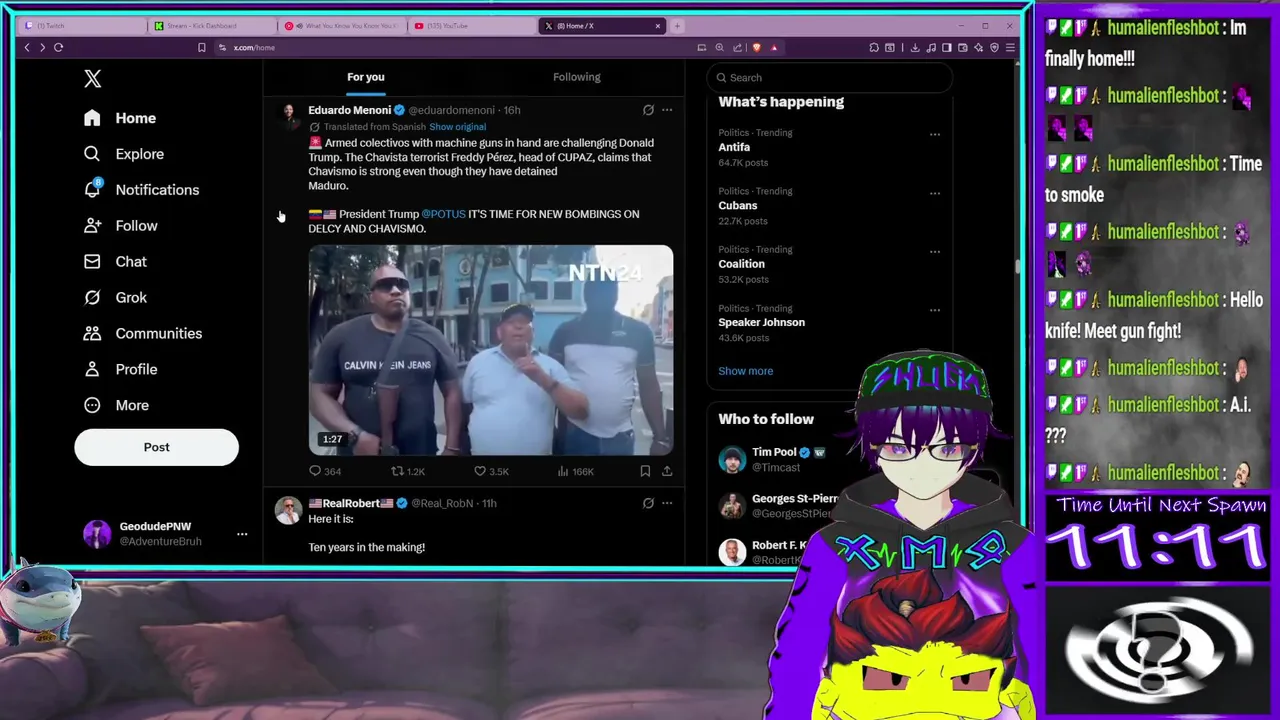The width and height of the screenshot is (1280, 720).
Task: Open more options for Cubans trend
Action: 934,193
